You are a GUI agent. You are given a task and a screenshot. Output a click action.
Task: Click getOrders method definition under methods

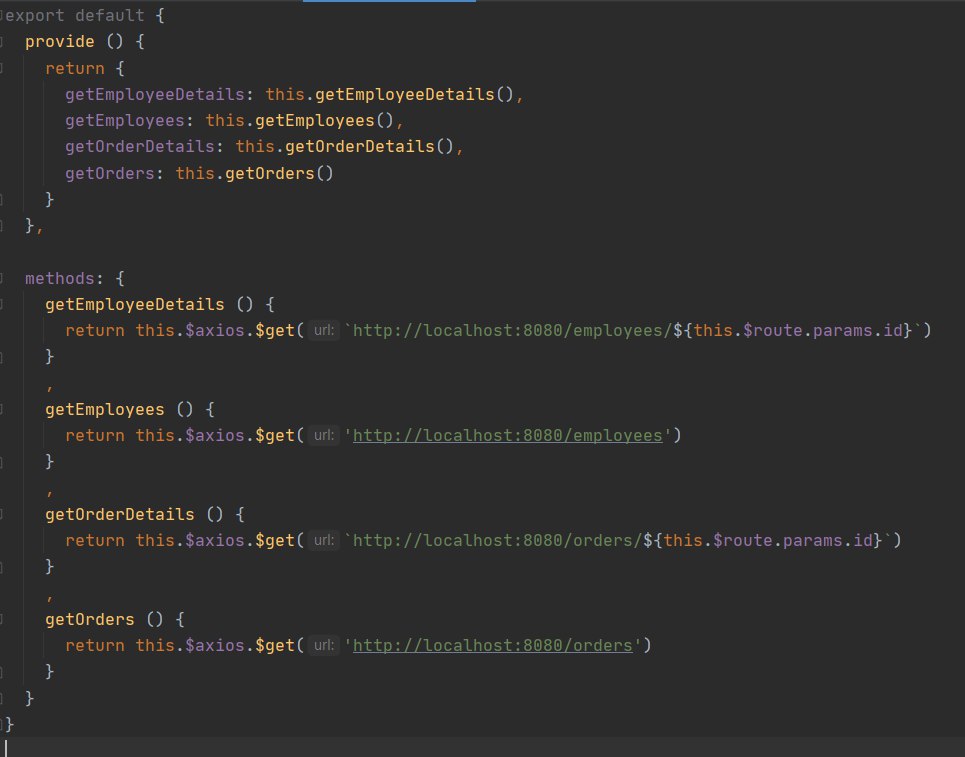coord(90,620)
